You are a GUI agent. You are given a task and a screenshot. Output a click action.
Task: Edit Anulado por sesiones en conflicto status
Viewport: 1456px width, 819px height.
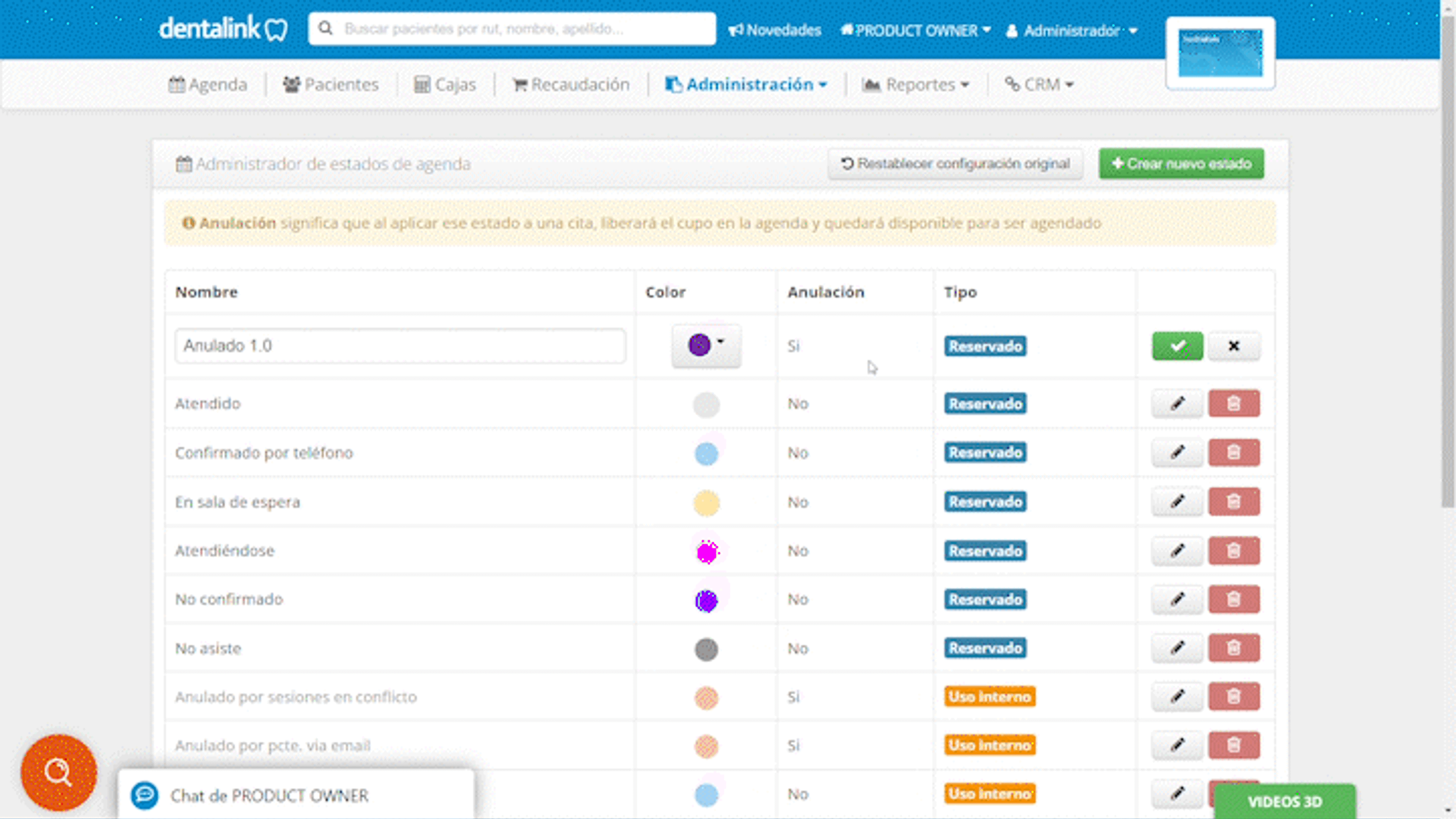click(x=1177, y=697)
